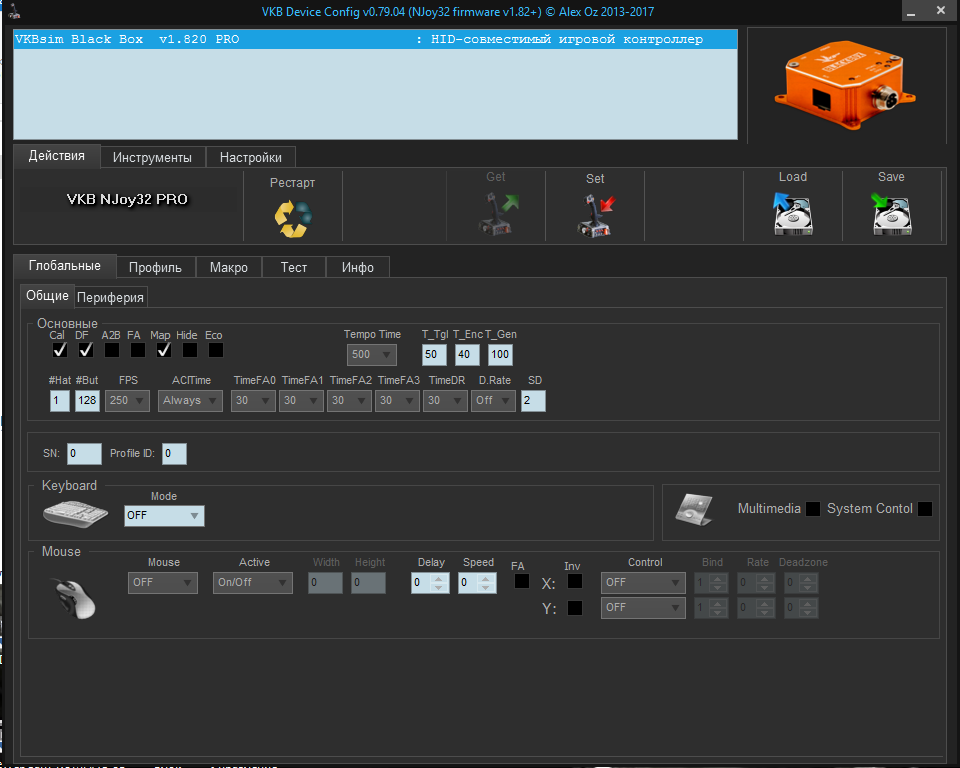
Task: Switch to the Макро tab
Action: [229, 268]
